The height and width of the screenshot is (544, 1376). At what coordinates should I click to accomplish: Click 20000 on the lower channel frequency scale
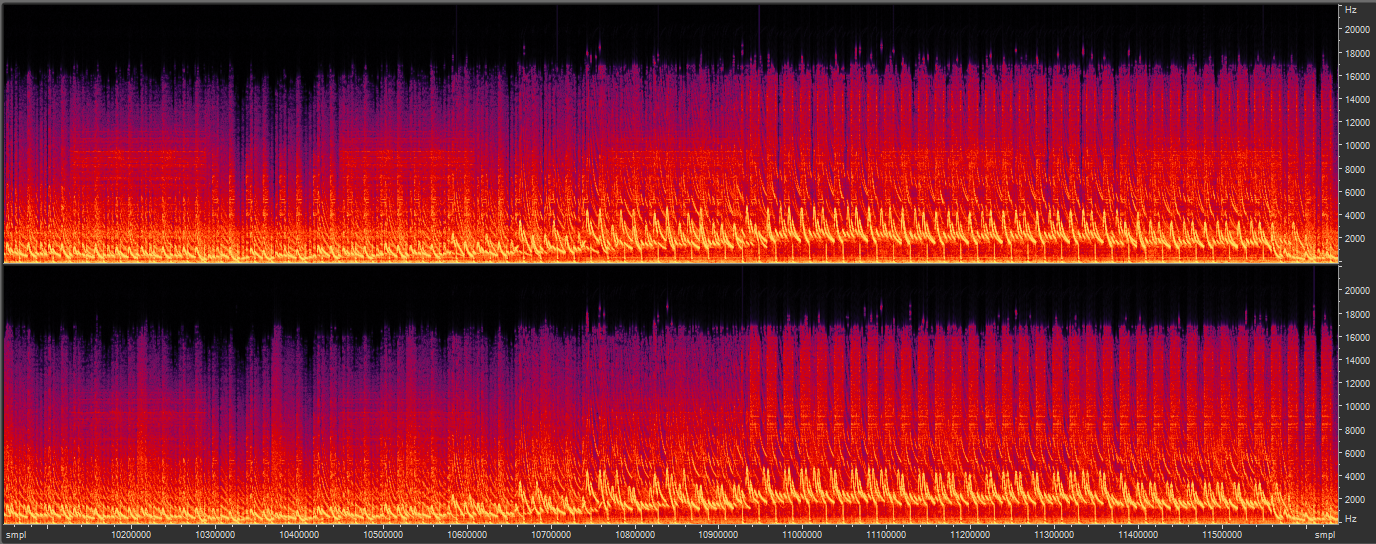click(x=1357, y=291)
